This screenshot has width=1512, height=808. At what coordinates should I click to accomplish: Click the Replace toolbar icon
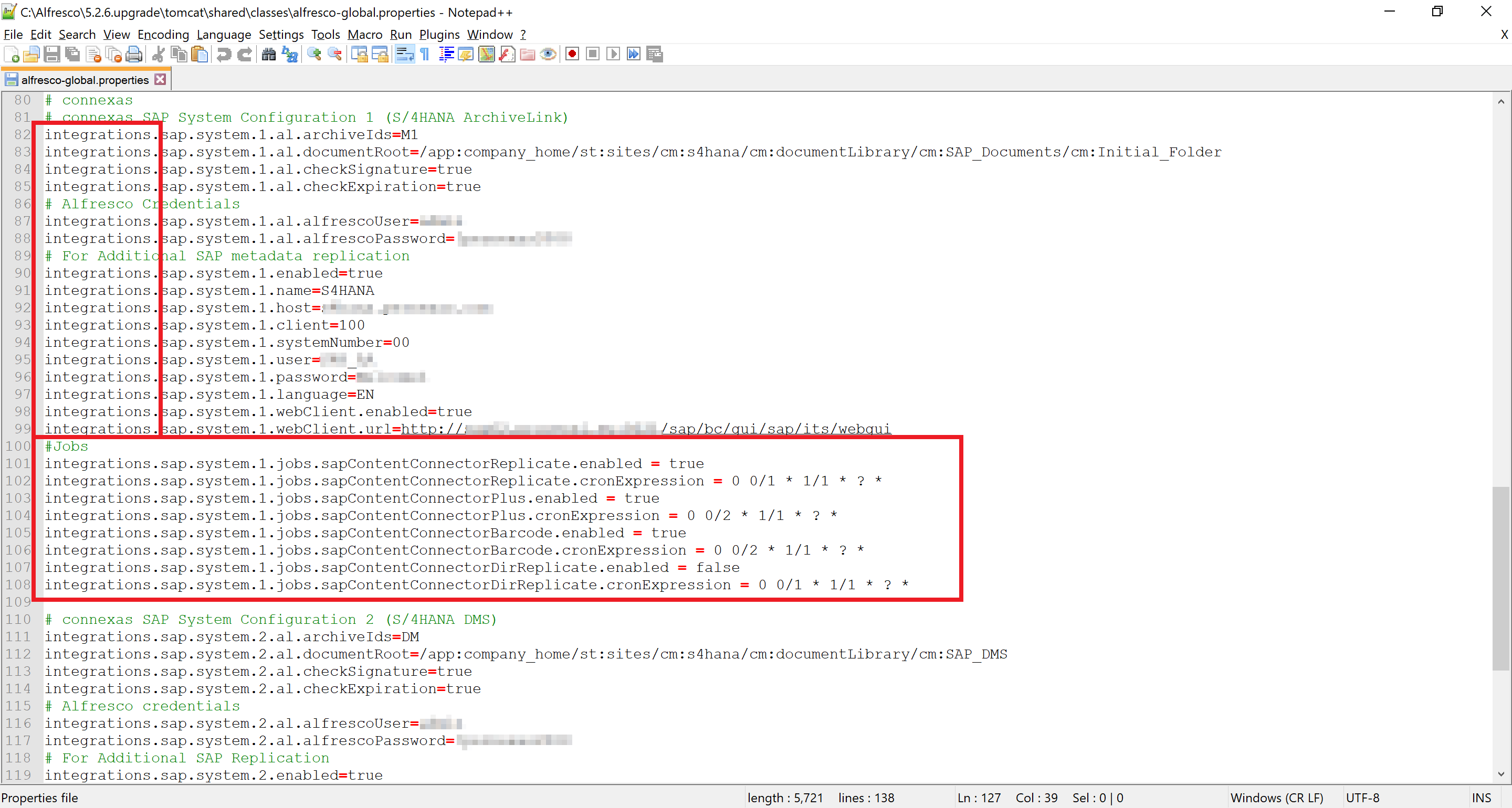coord(290,55)
